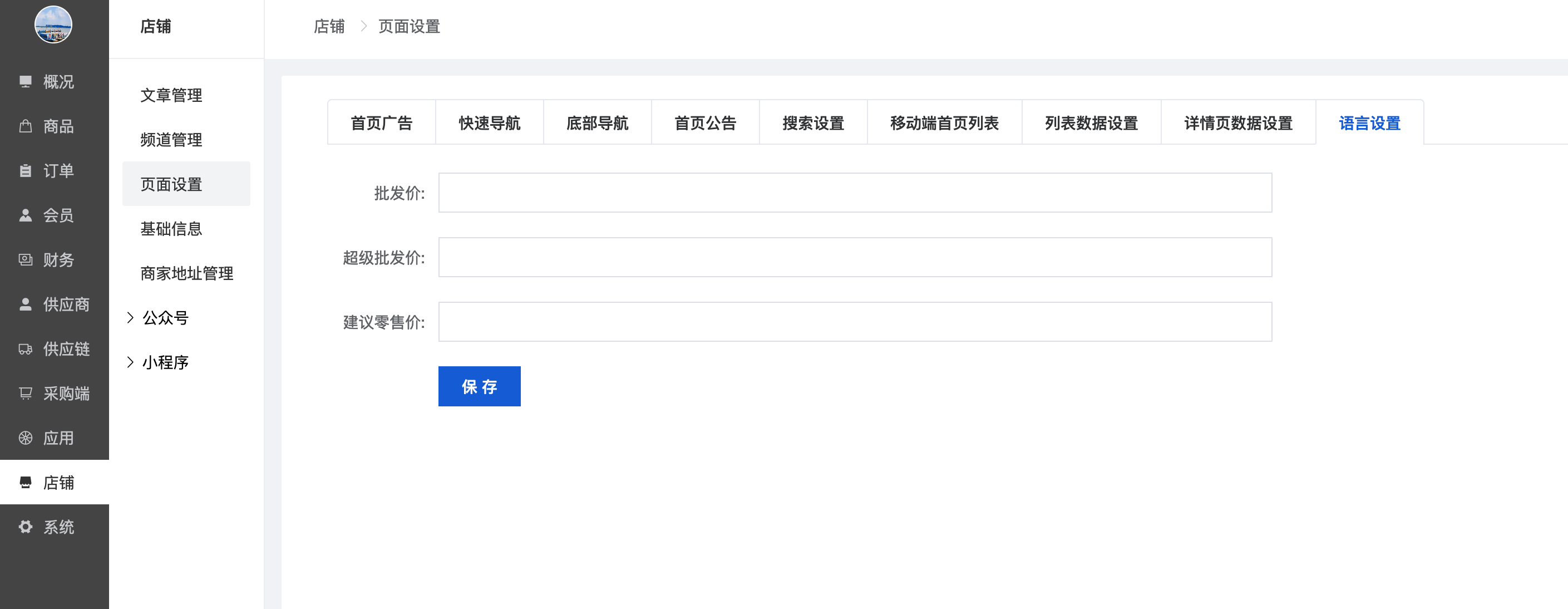Viewport: 1568px width, 609px height.
Task: Click the 订单 clipboard icon
Action: [x=26, y=170]
